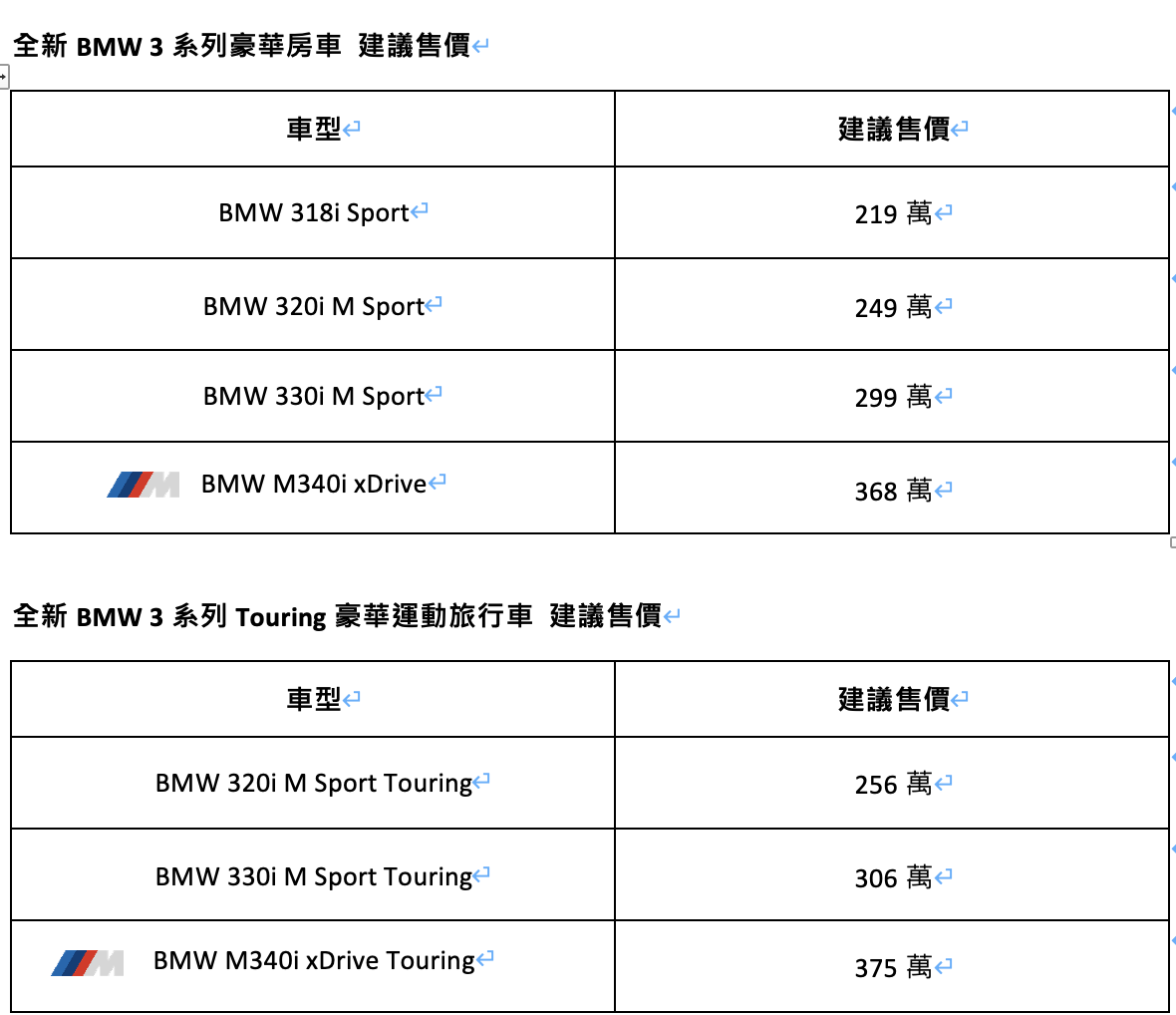This screenshot has height=1015, width=1176.
Task: Click the Touring 豪華運動旅行車 heading line
Action: tap(337, 616)
